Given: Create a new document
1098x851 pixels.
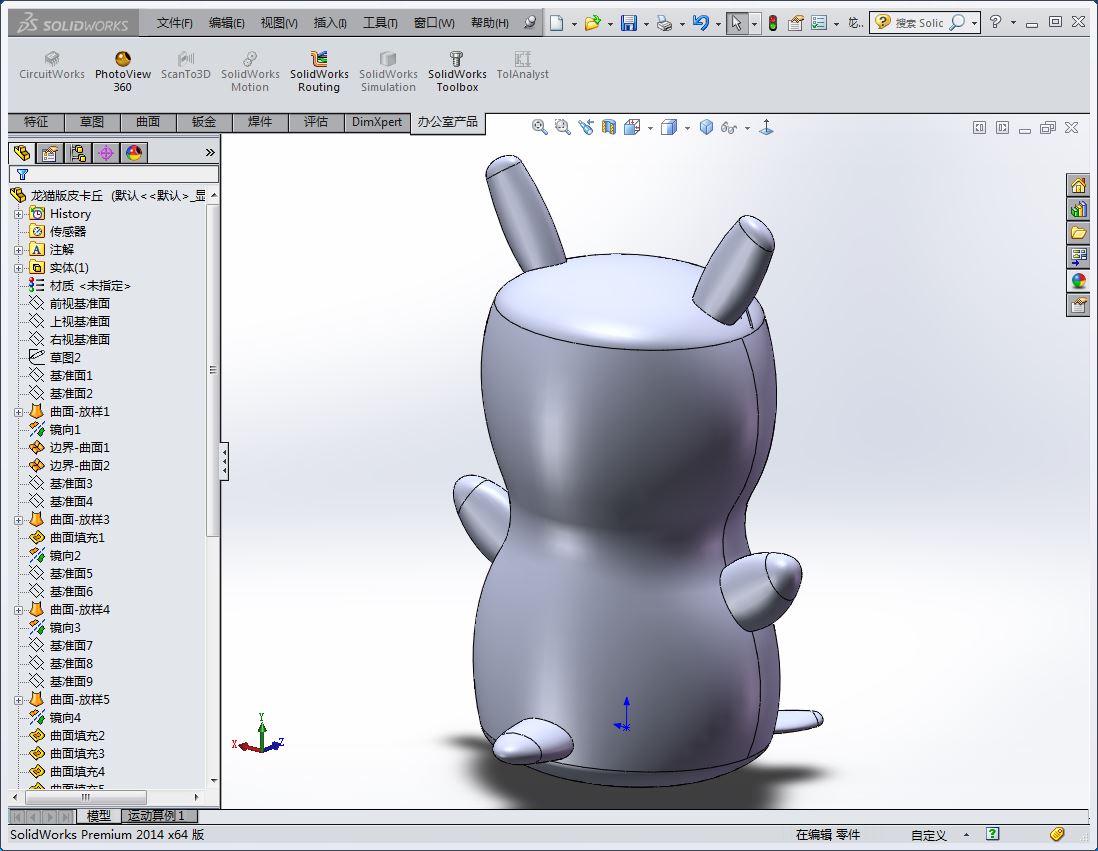Looking at the screenshot, I should click(557, 23).
